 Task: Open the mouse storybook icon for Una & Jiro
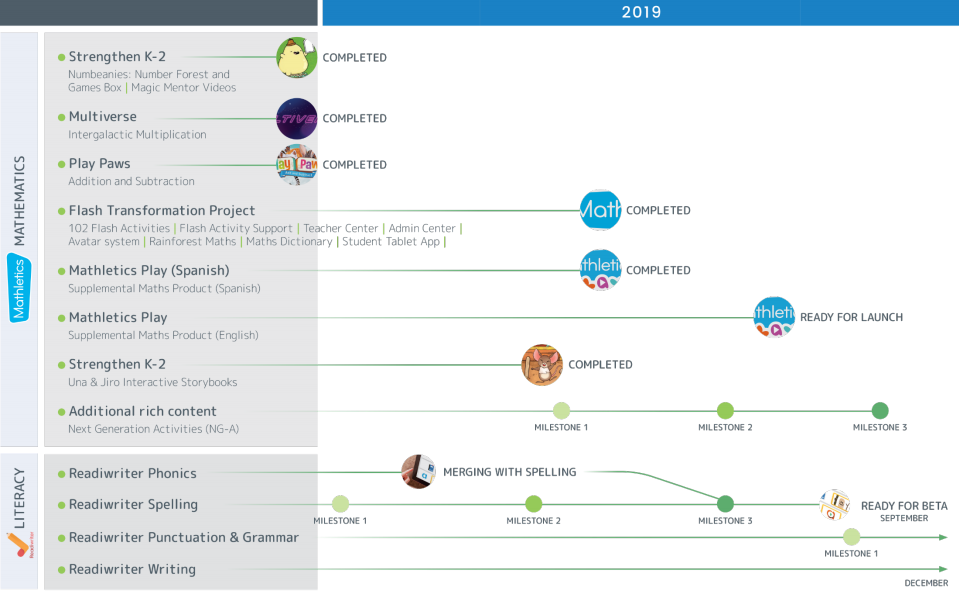542,365
